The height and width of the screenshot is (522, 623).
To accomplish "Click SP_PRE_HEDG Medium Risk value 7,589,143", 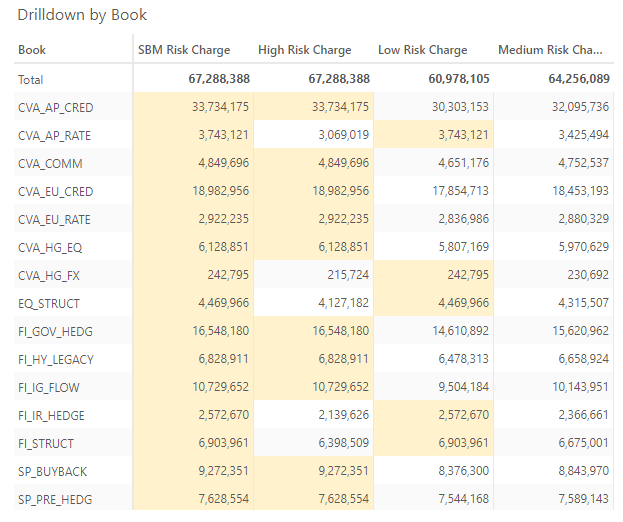I will pyautogui.click(x=583, y=499).
